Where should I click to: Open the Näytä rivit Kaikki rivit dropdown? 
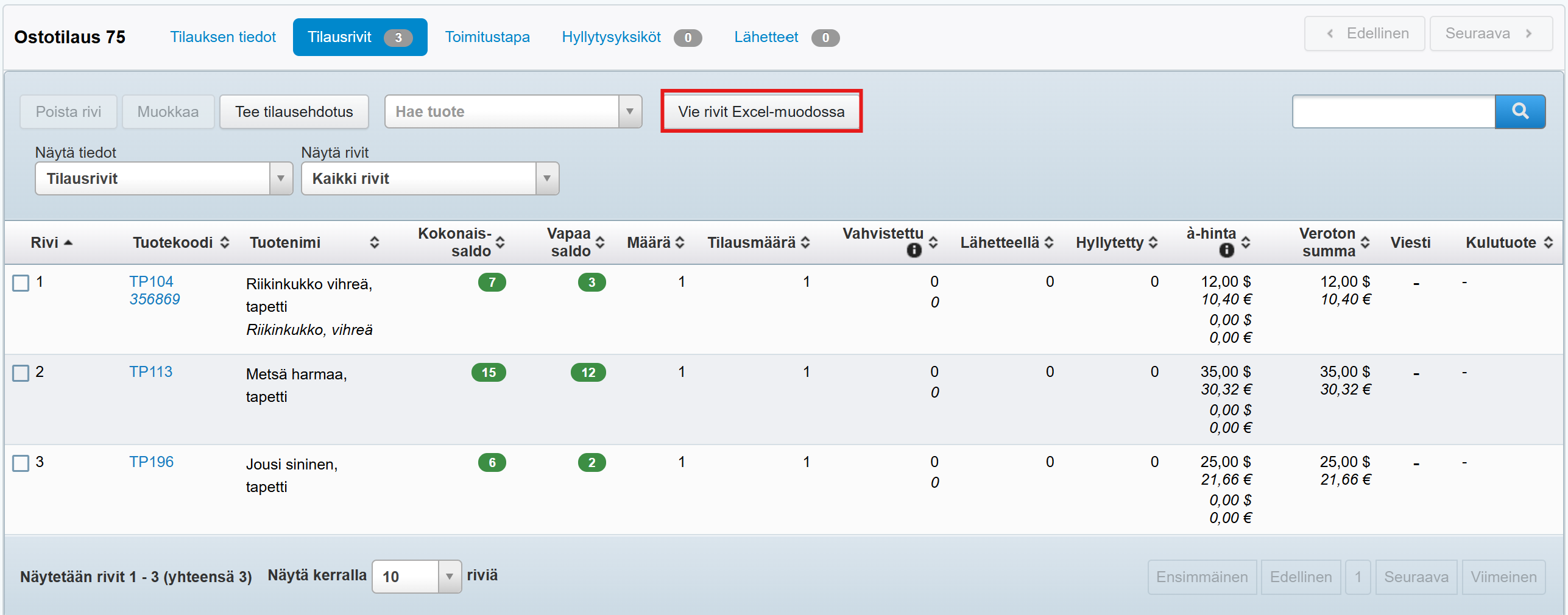tap(546, 178)
